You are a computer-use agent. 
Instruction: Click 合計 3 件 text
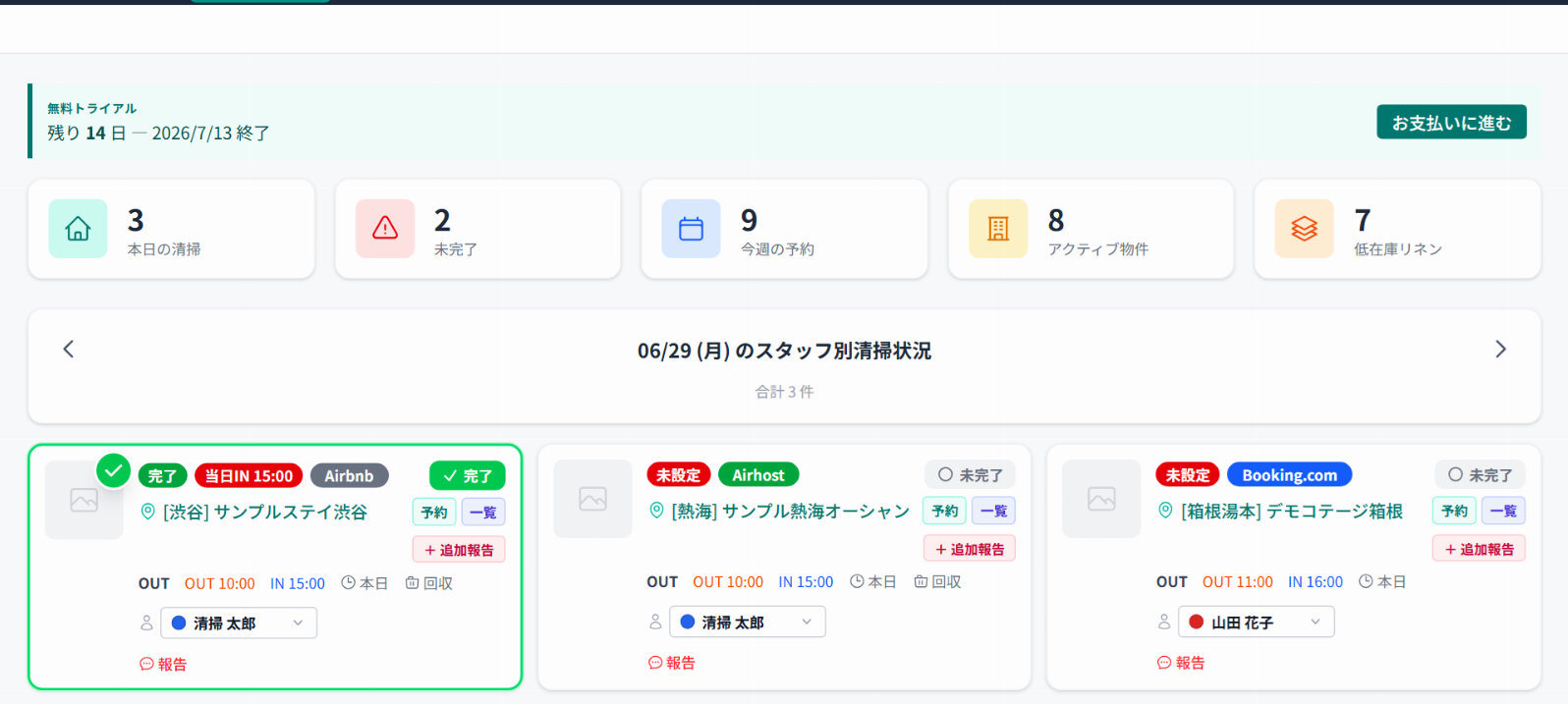pos(784,392)
